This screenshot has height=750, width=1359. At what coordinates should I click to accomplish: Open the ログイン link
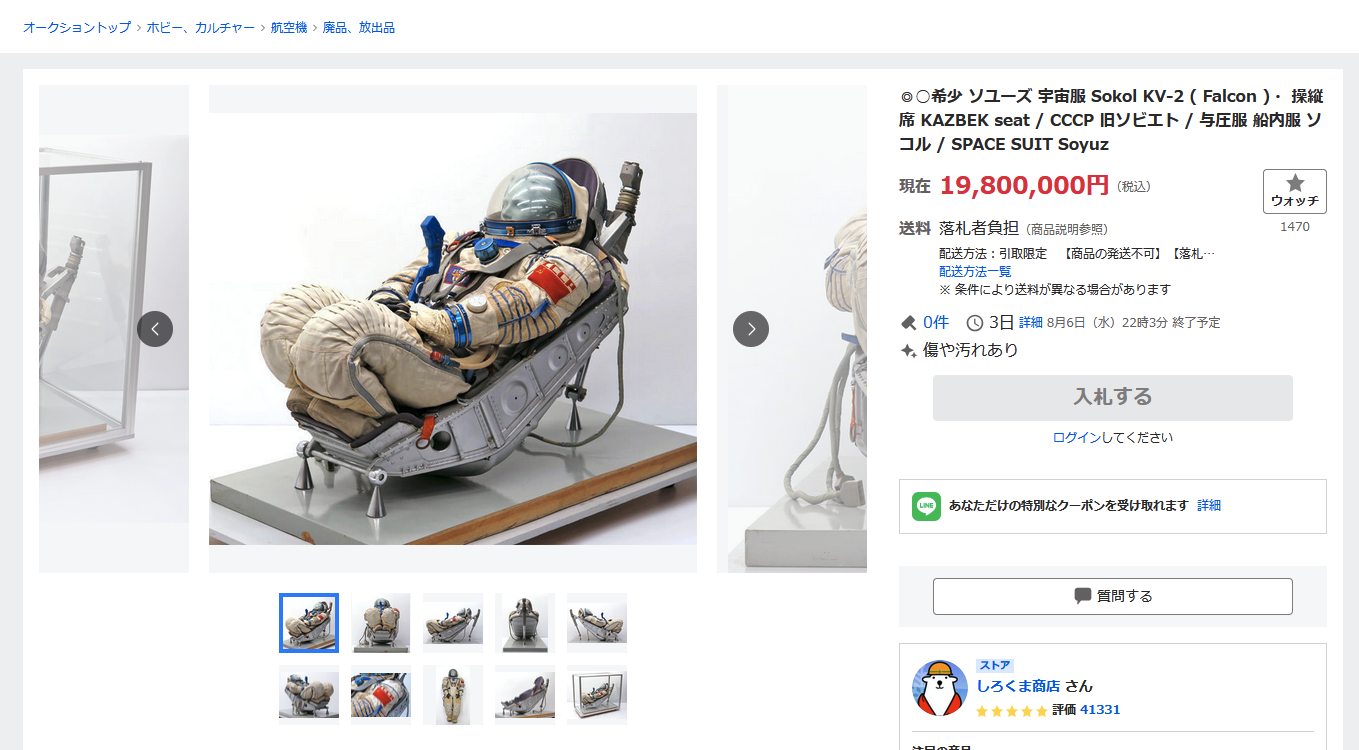pos(1077,438)
